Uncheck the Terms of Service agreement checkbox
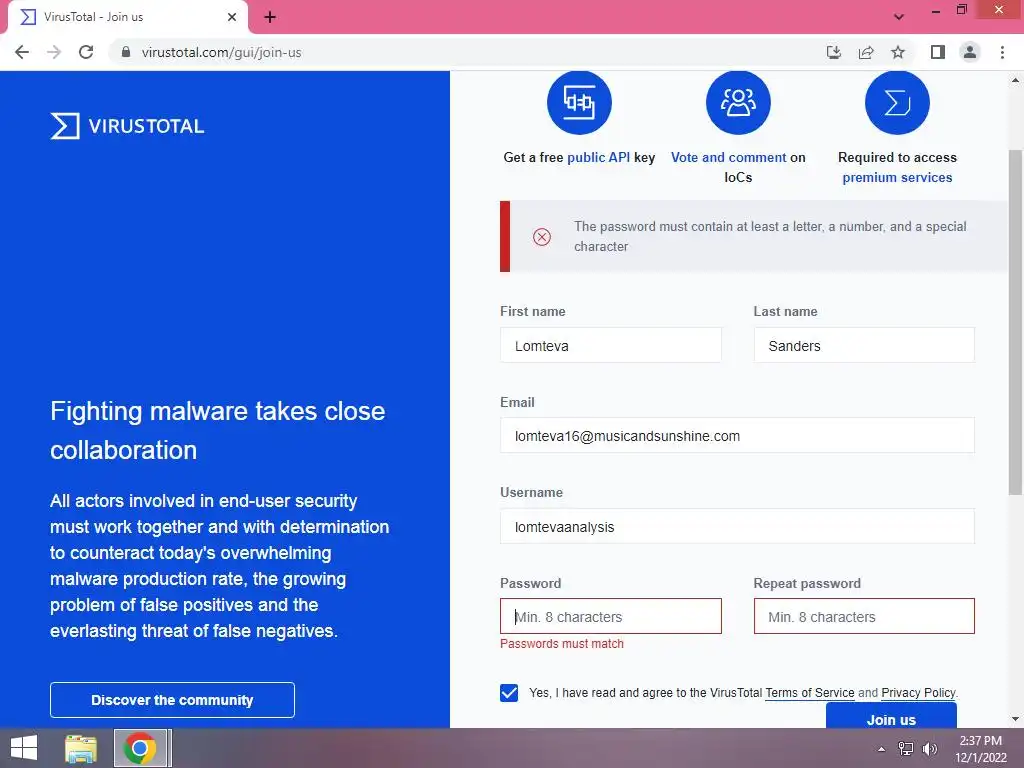 point(509,693)
